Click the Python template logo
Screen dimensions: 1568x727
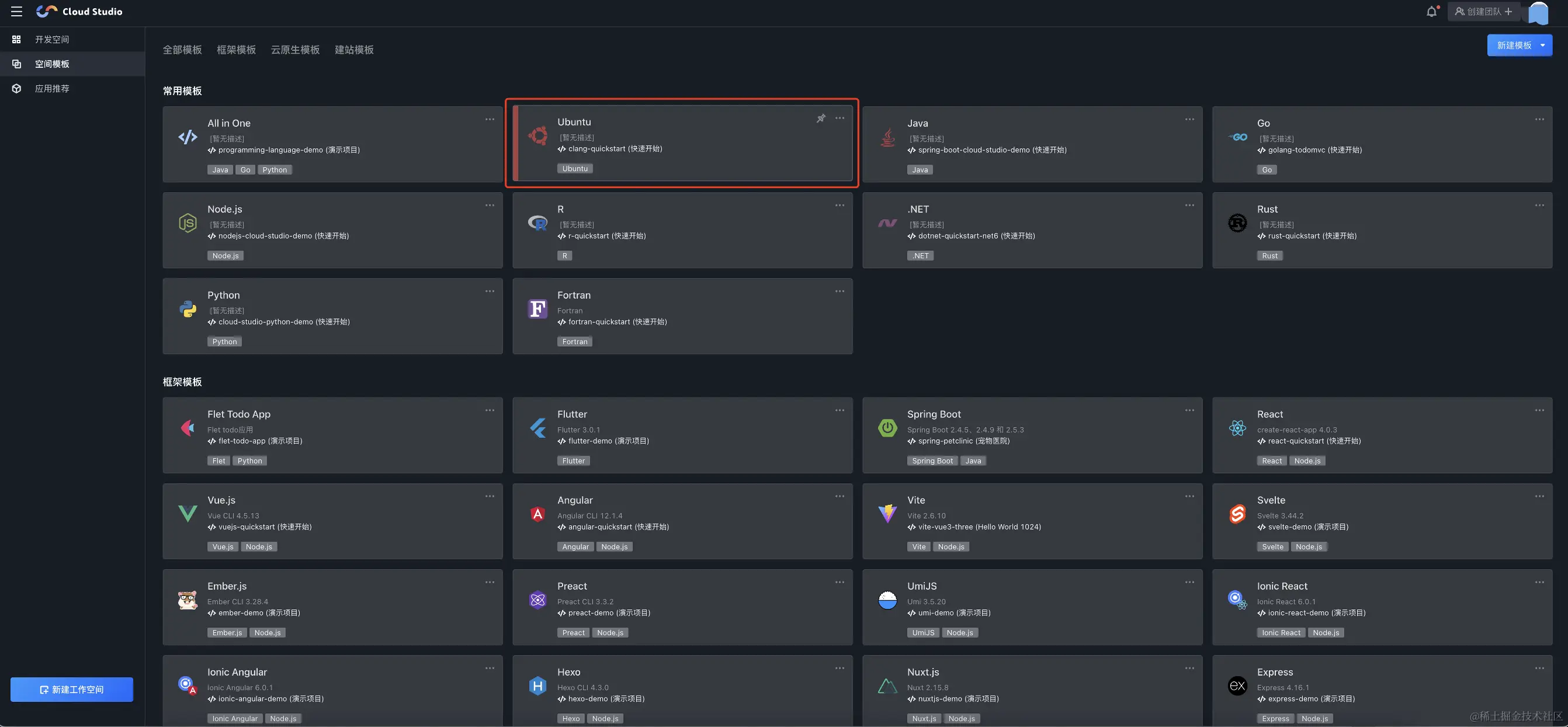point(188,309)
